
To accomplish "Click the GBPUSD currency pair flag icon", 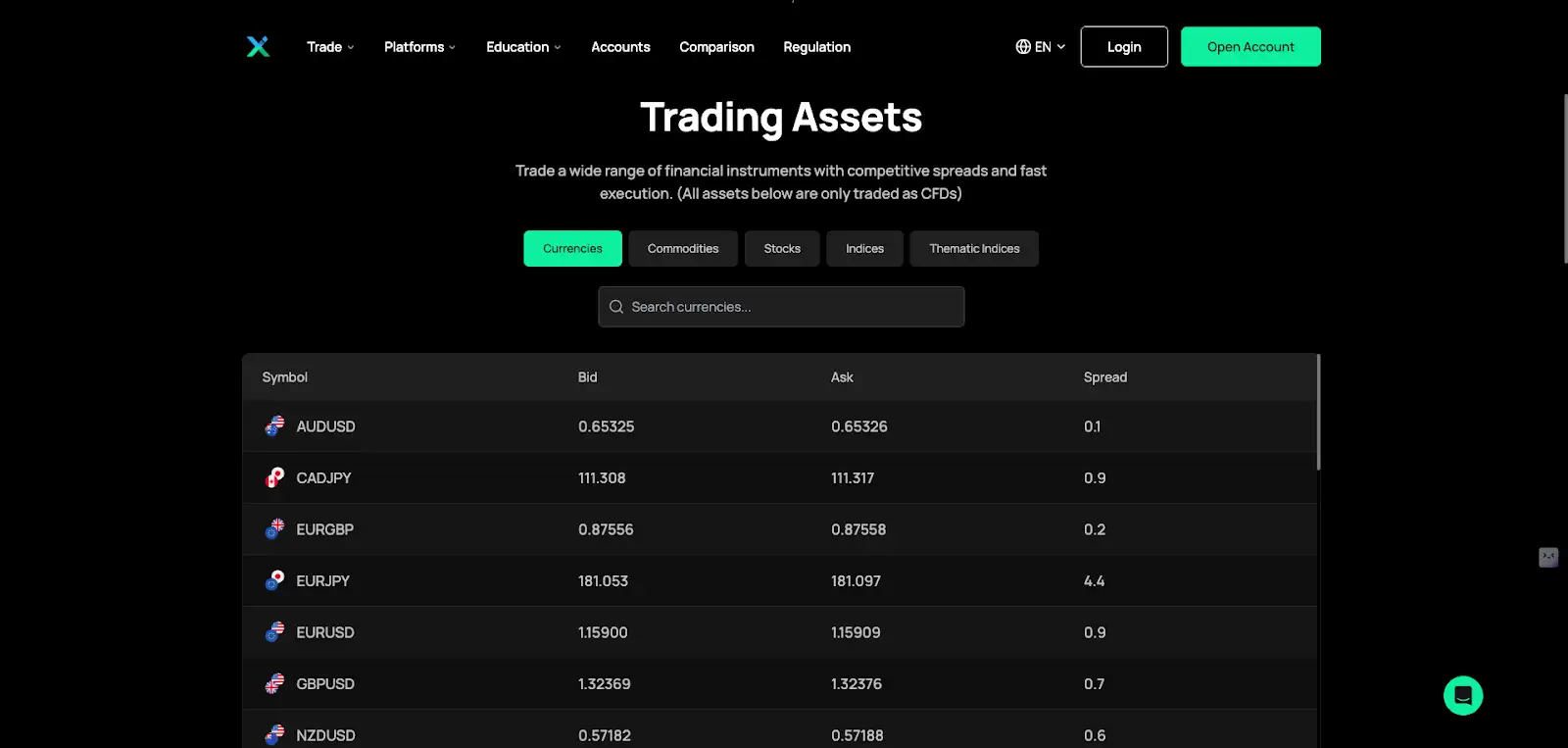I will click(274, 684).
